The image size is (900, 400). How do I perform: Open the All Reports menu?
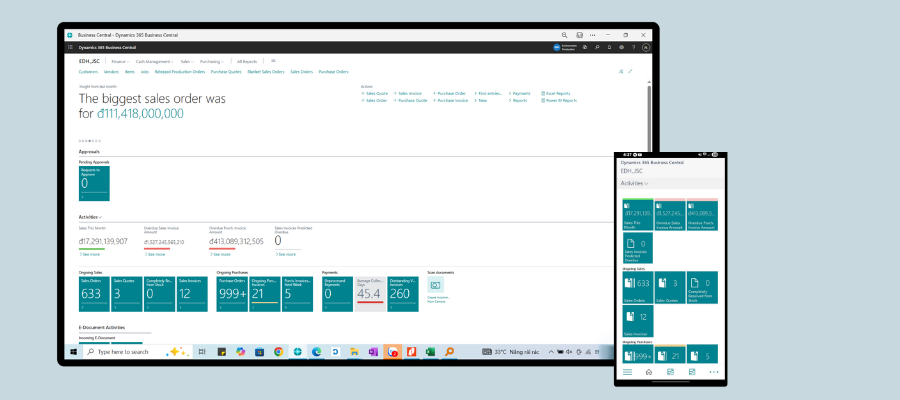pyautogui.click(x=247, y=61)
